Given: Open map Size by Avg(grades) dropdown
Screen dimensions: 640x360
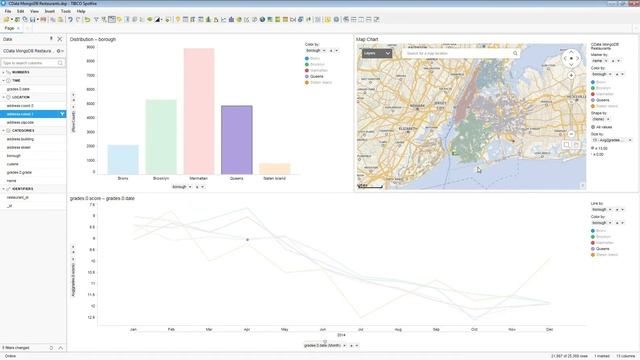Looking at the screenshot, I should (x=611, y=140).
